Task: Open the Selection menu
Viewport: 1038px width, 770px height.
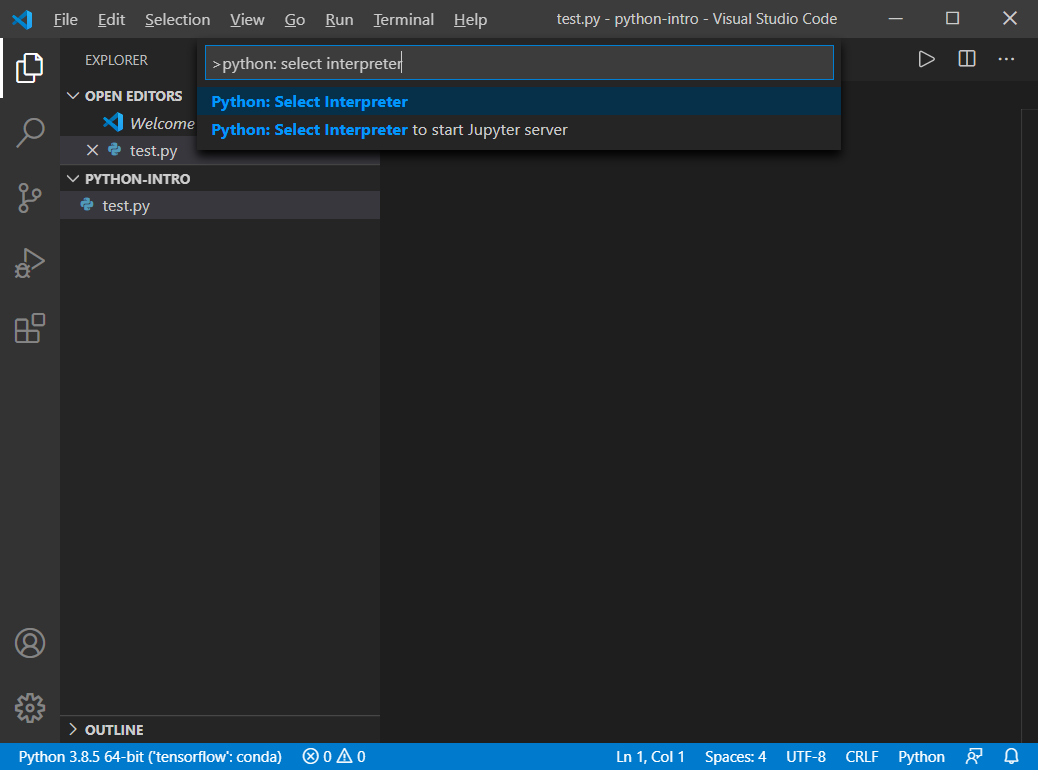Action: 177,19
